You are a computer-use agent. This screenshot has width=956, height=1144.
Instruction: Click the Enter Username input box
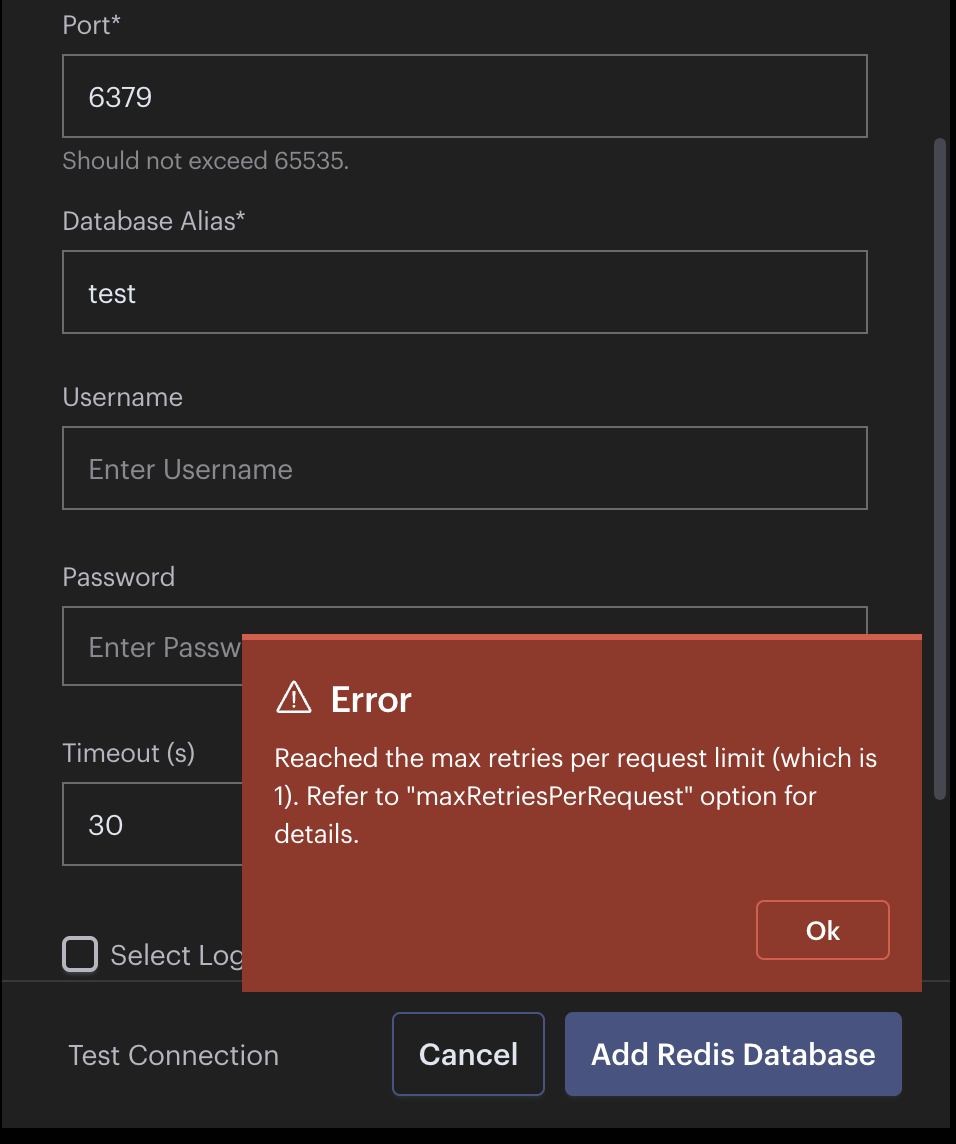pos(465,468)
